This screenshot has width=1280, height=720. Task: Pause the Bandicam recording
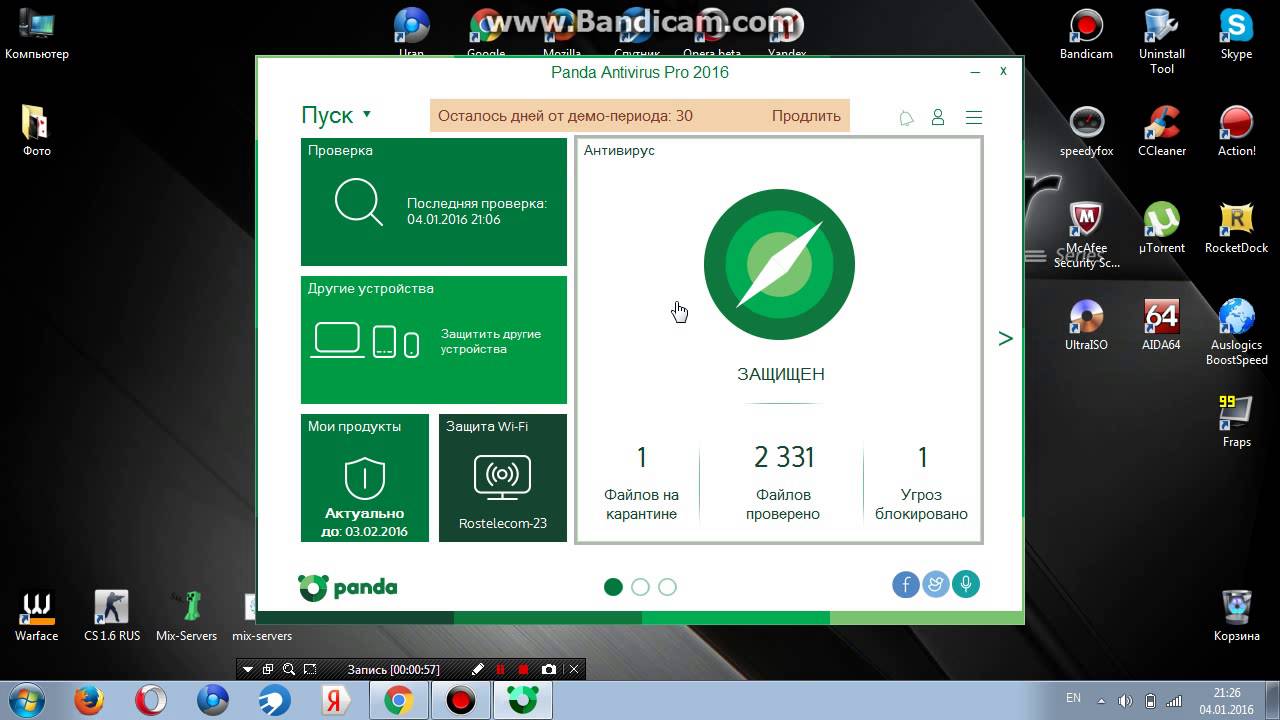pyautogui.click(x=500, y=669)
